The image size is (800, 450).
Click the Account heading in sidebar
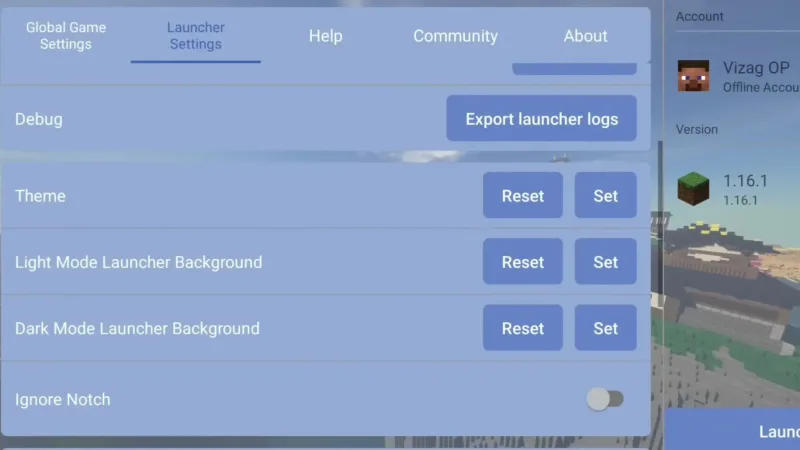pyautogui.click(x=699, y=16)
